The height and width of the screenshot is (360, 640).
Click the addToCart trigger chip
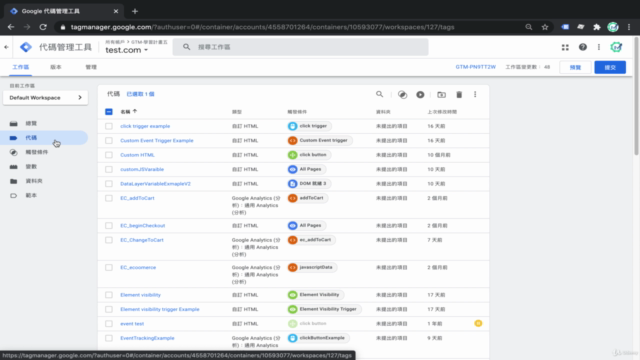(x=307, y=198)
